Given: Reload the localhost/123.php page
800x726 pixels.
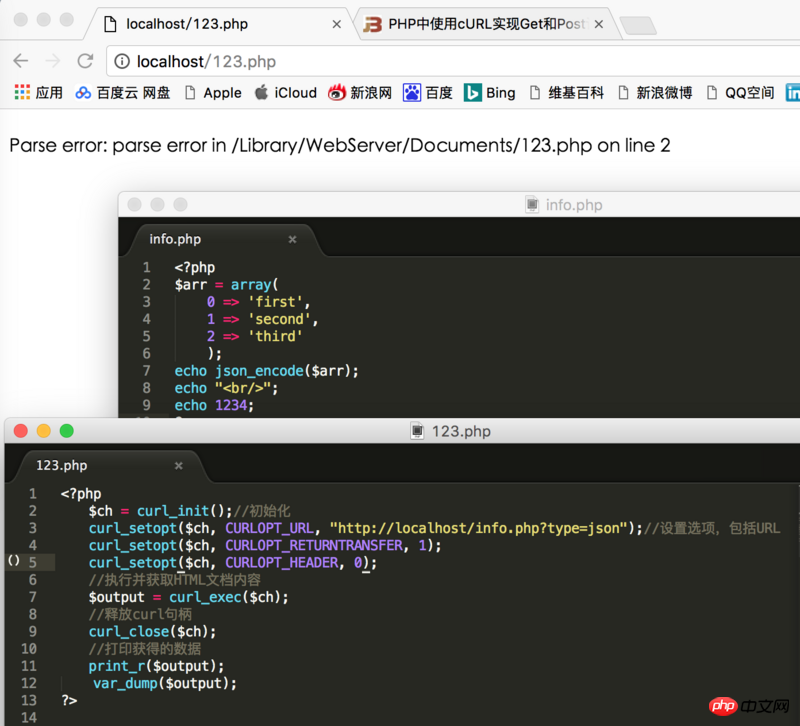Looking at the screenshot, I should click(85, 61).
